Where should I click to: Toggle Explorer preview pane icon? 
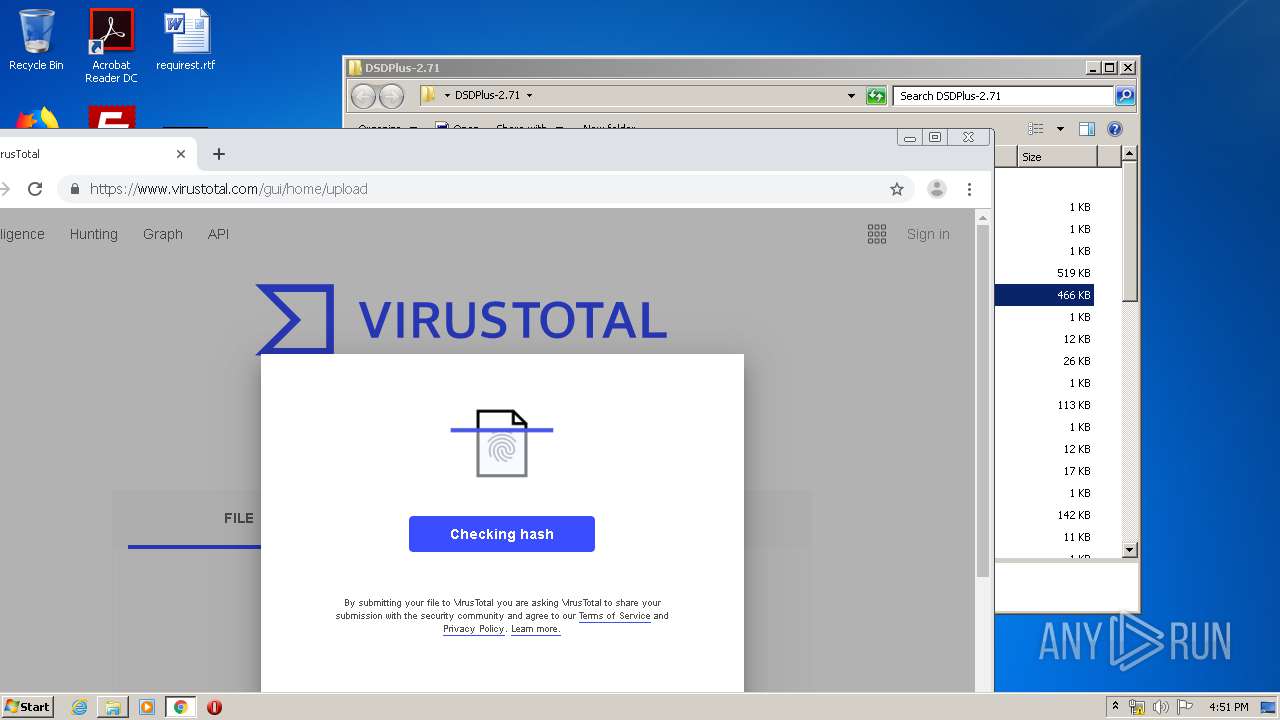coord(1087,129)
